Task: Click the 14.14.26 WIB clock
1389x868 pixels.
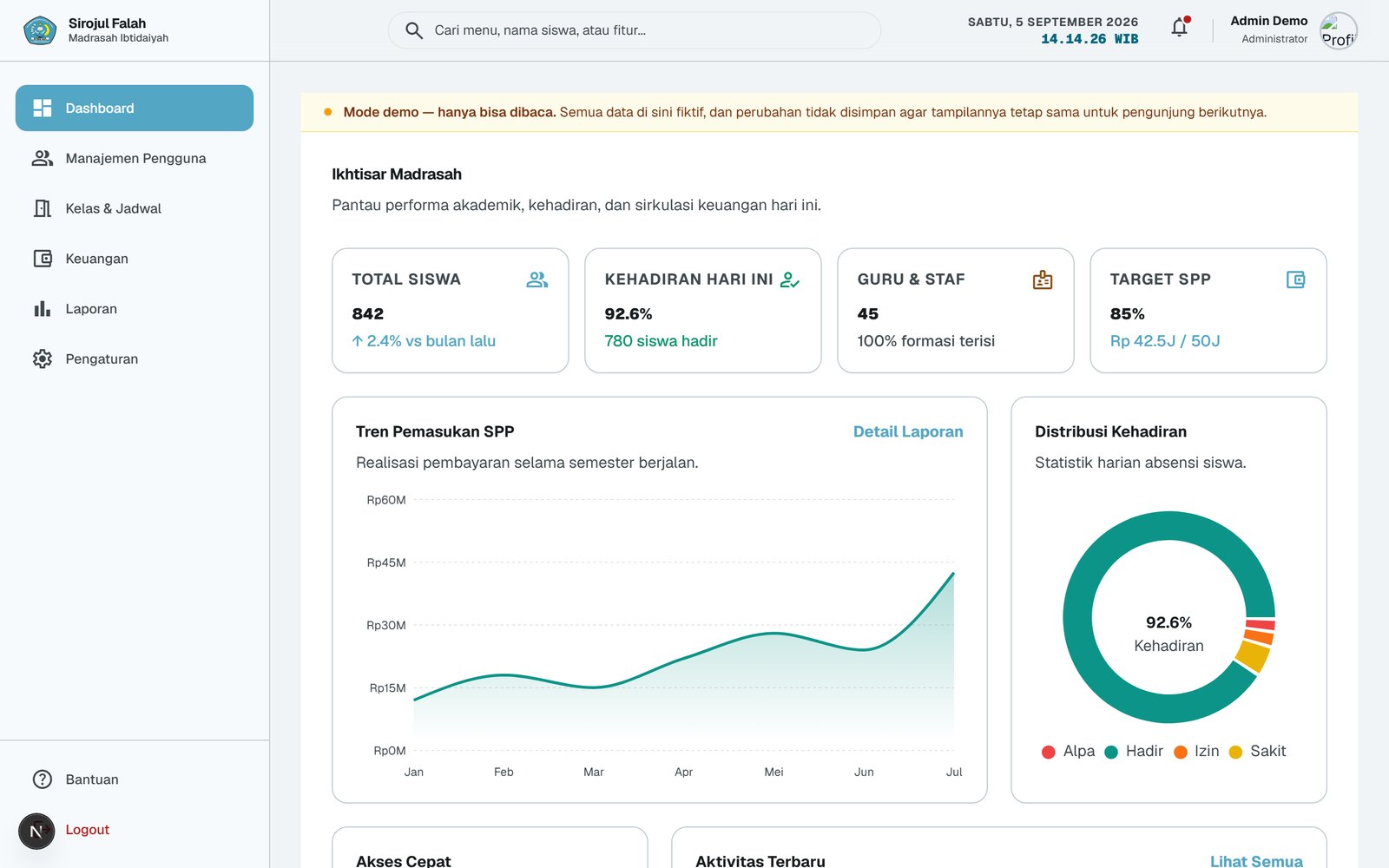Action: click(1089, 39)
